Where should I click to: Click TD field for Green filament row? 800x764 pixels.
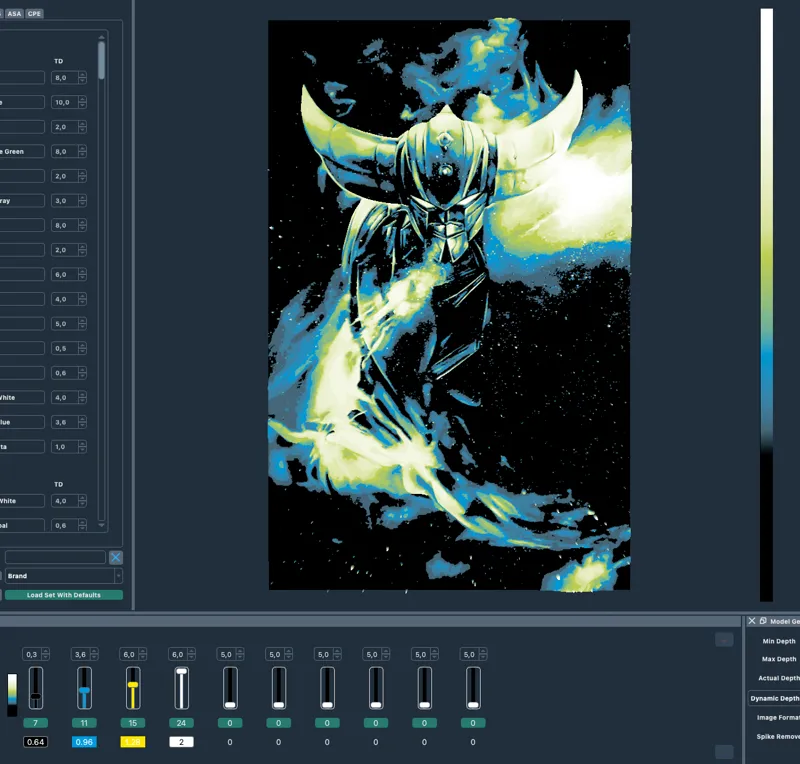point(68,152)
